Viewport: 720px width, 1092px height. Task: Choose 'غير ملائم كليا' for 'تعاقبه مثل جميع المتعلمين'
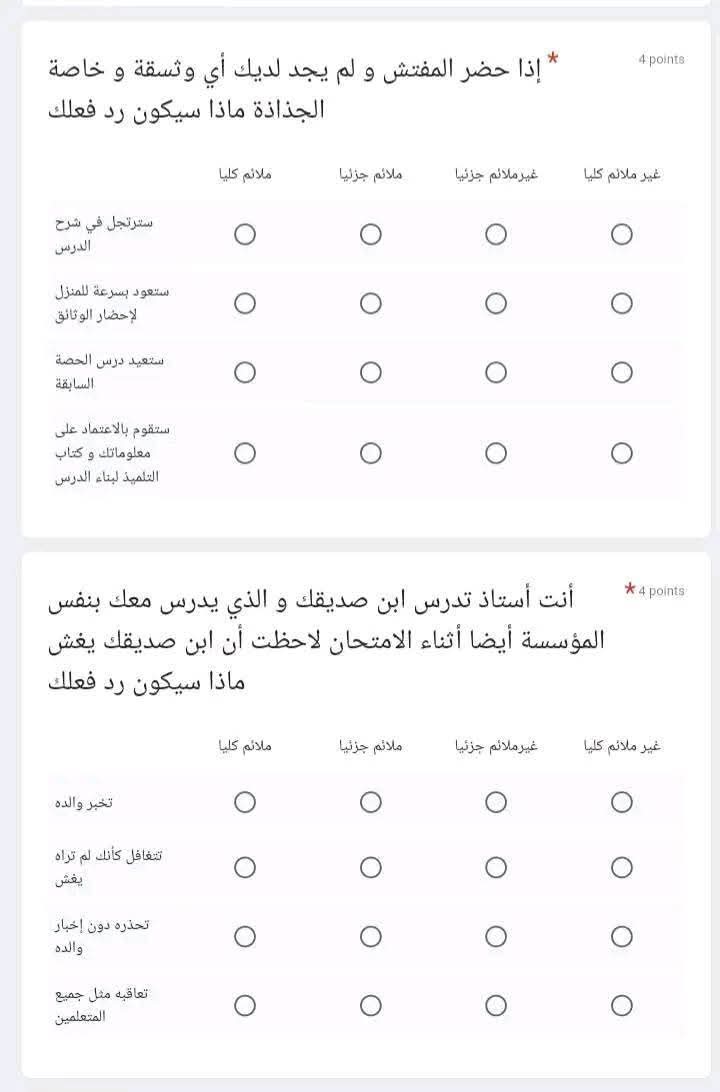click(621, 1005)
